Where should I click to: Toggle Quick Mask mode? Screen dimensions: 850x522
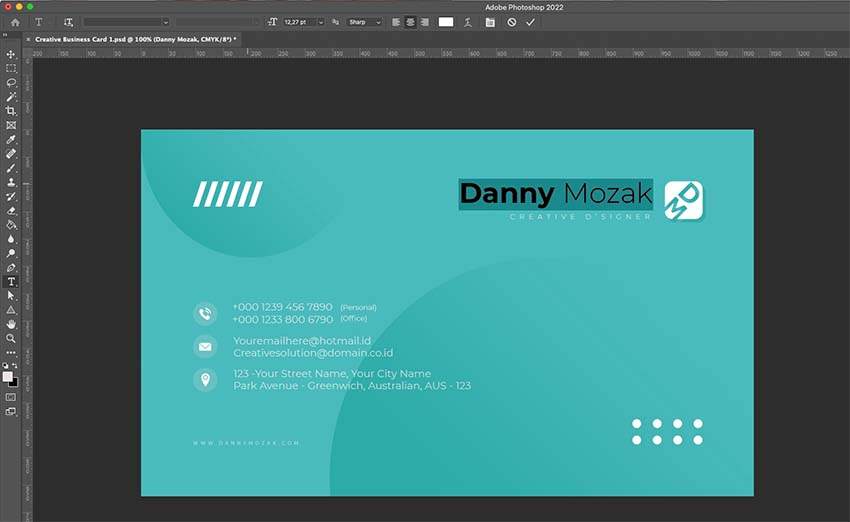[11, 397]
